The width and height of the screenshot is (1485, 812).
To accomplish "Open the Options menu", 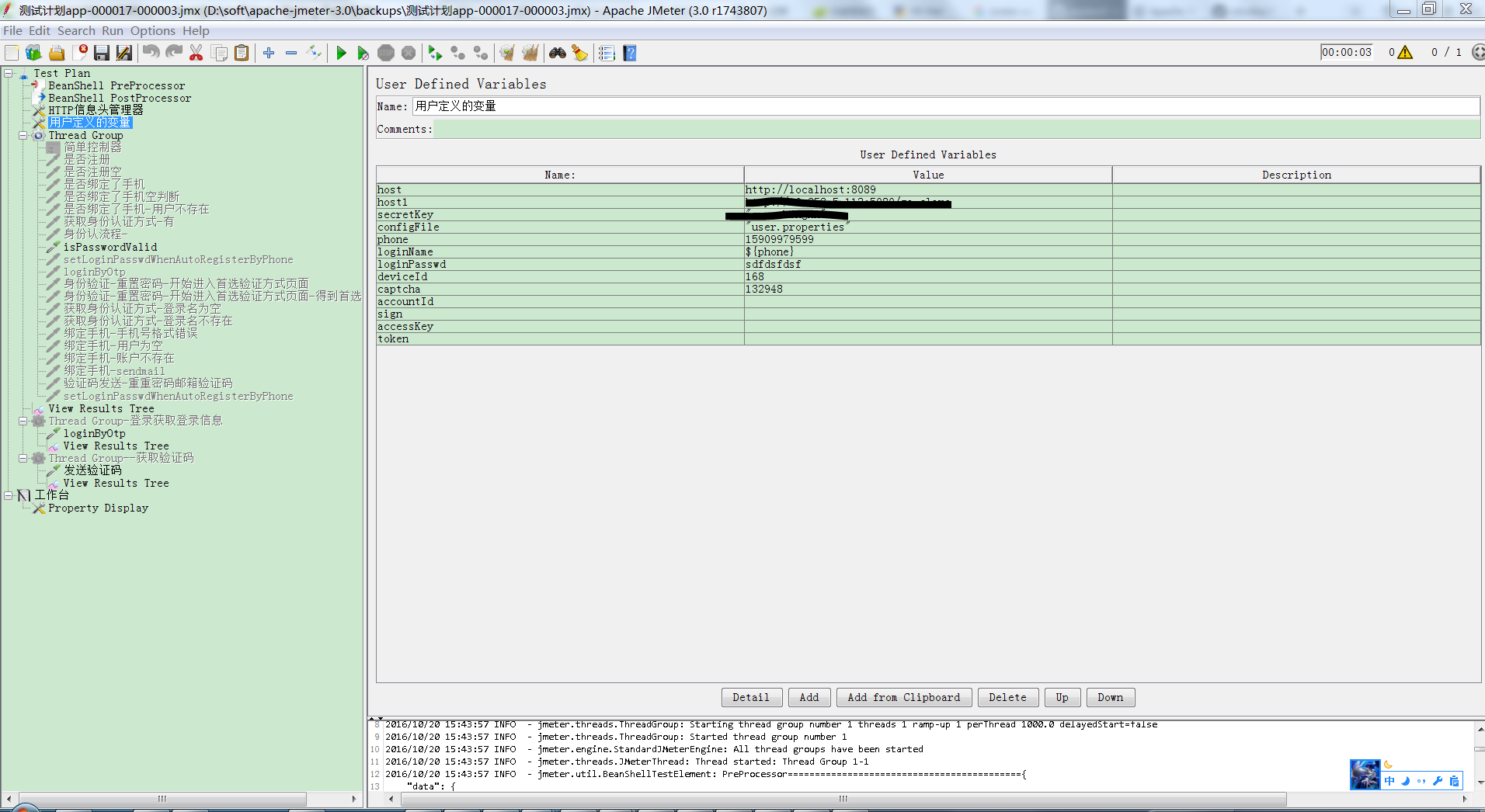I will (x=152, y=31).
